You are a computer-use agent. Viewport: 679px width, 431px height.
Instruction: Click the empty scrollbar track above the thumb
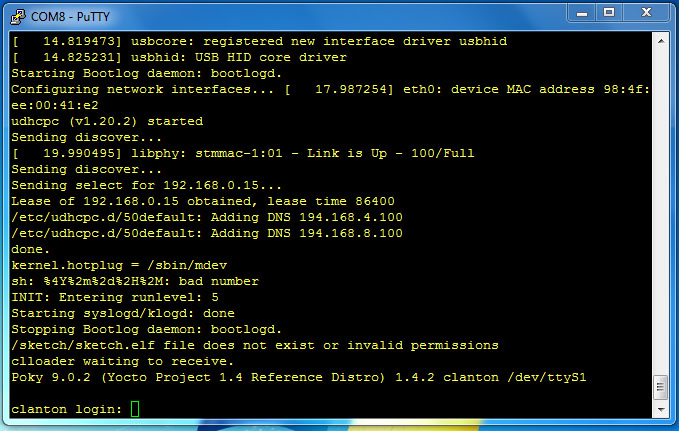point(661,200)
